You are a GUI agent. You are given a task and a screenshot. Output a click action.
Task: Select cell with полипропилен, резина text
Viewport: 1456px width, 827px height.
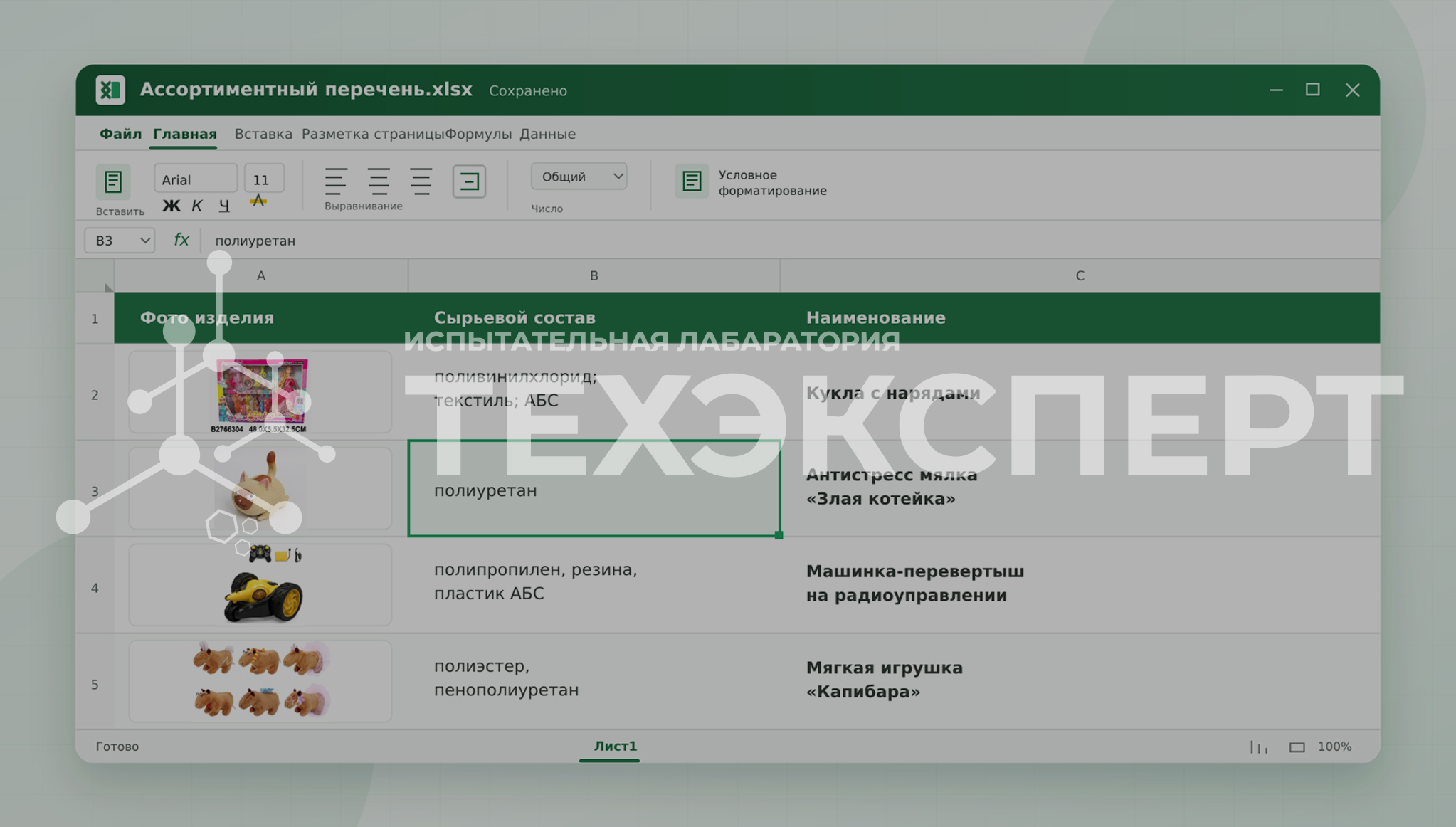coord(594,585)
